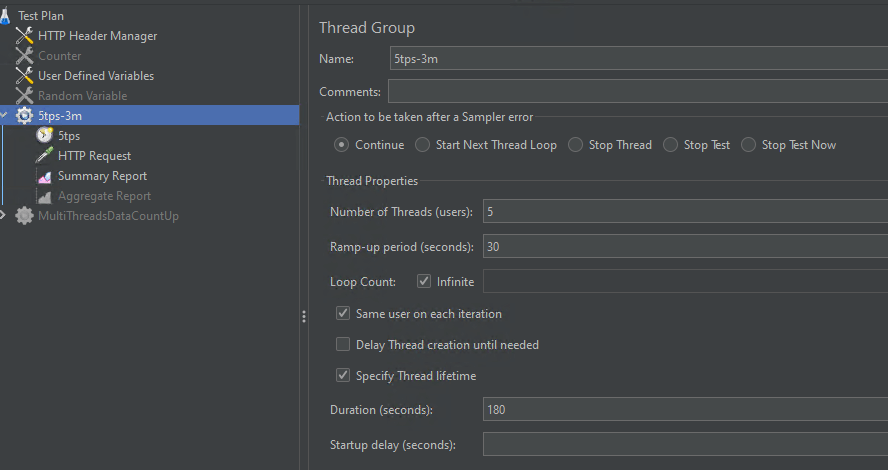Uncheck Specify Thread lifetime
Viewport: 888px width, 470px height.
tap(343, 375)
